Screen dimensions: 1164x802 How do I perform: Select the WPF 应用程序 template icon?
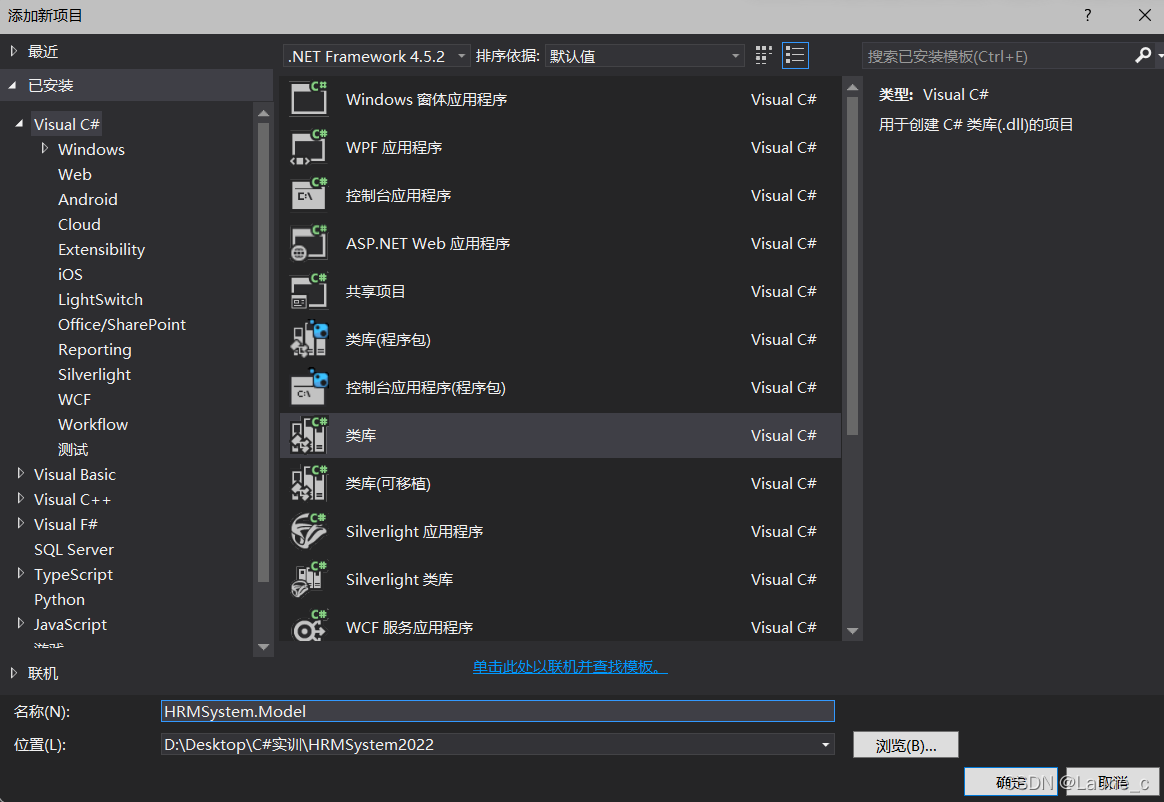click(309, 147)
